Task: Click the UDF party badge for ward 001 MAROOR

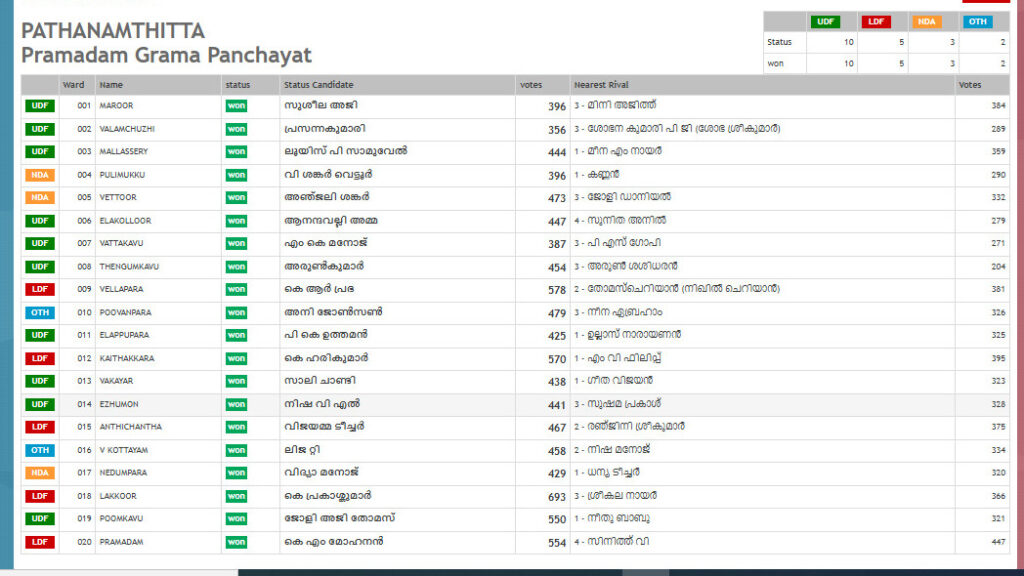Action: tap(40, 106)
